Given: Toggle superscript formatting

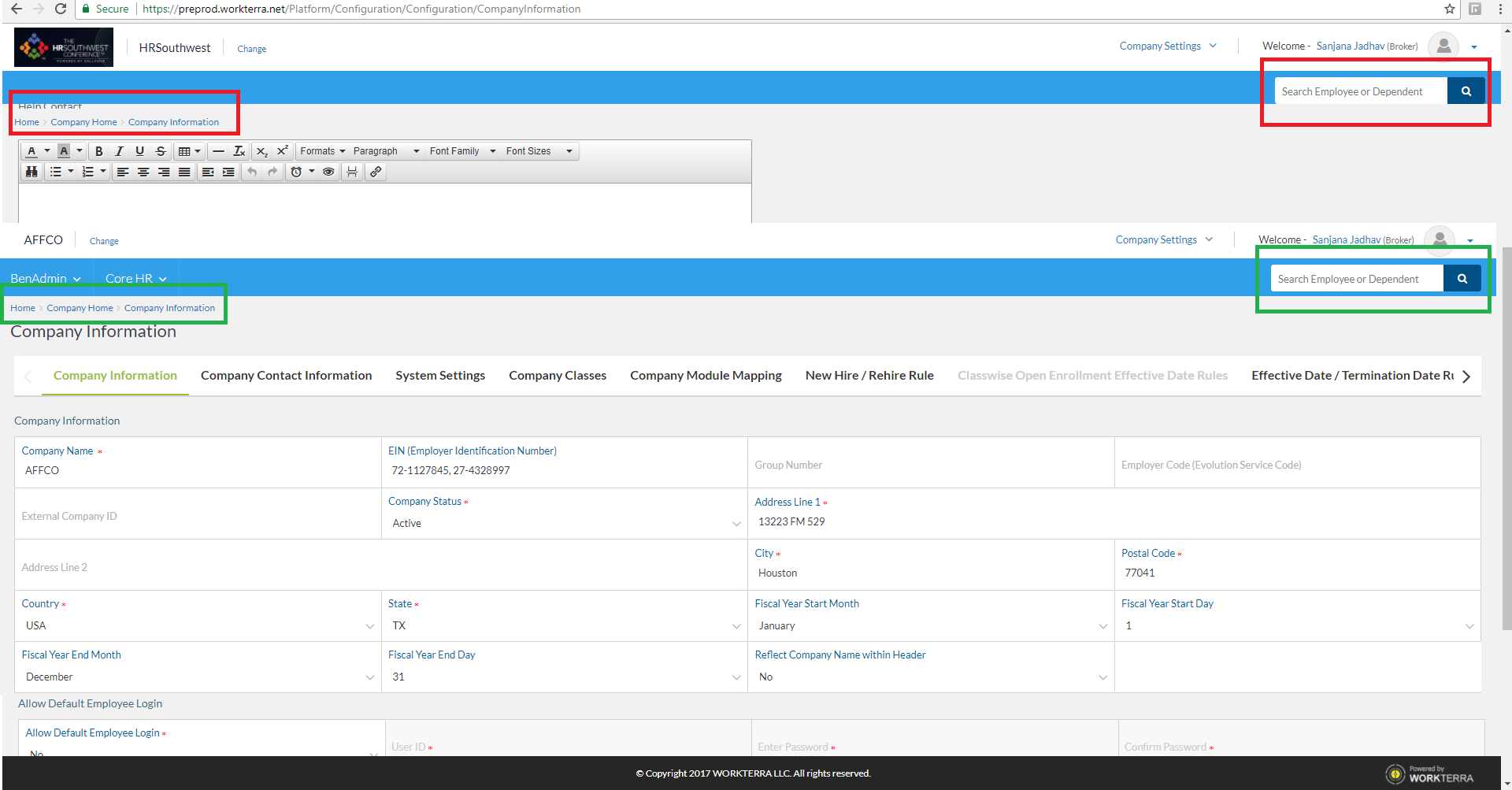Looking at the screenshot, I should [x=282, y=151].
